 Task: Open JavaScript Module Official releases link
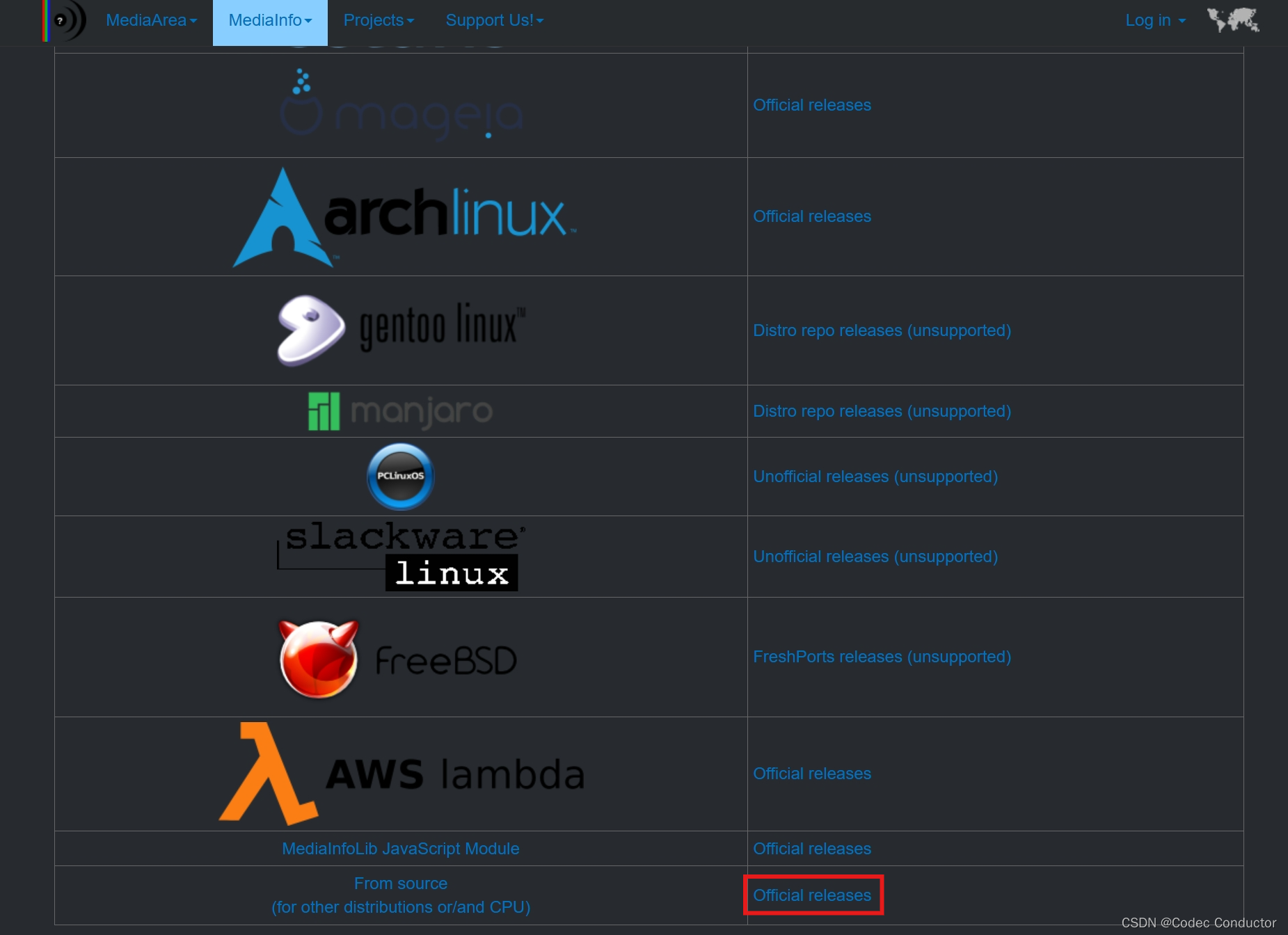coord(812,849)
